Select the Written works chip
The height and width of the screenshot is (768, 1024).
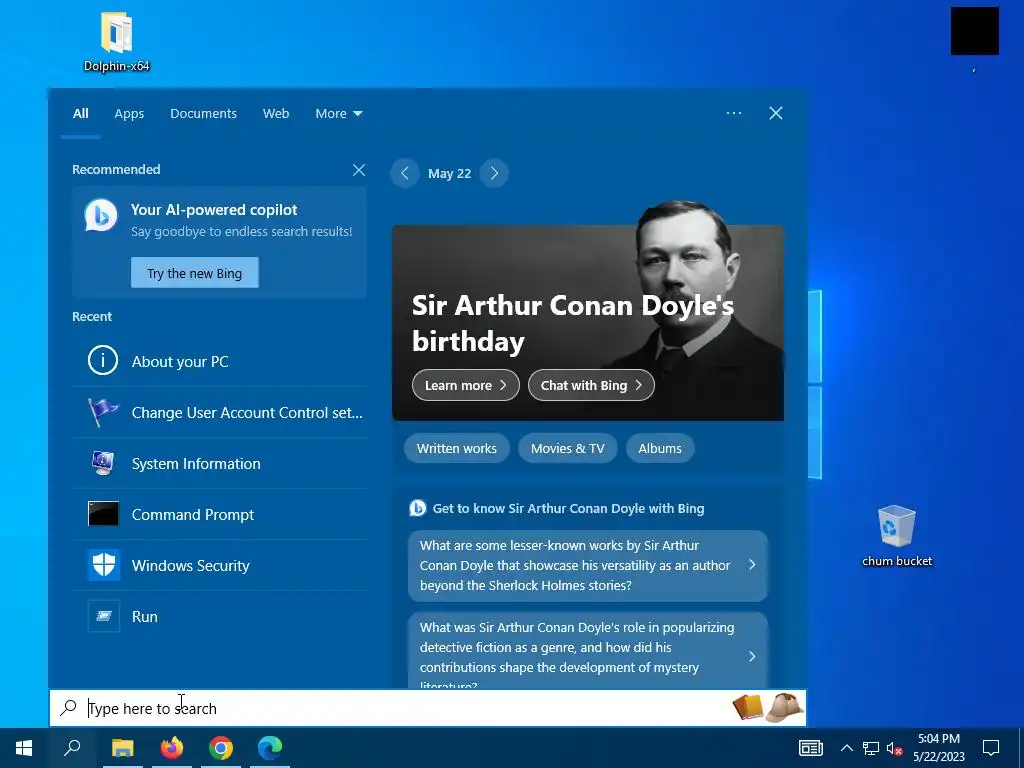pos(456,449)
